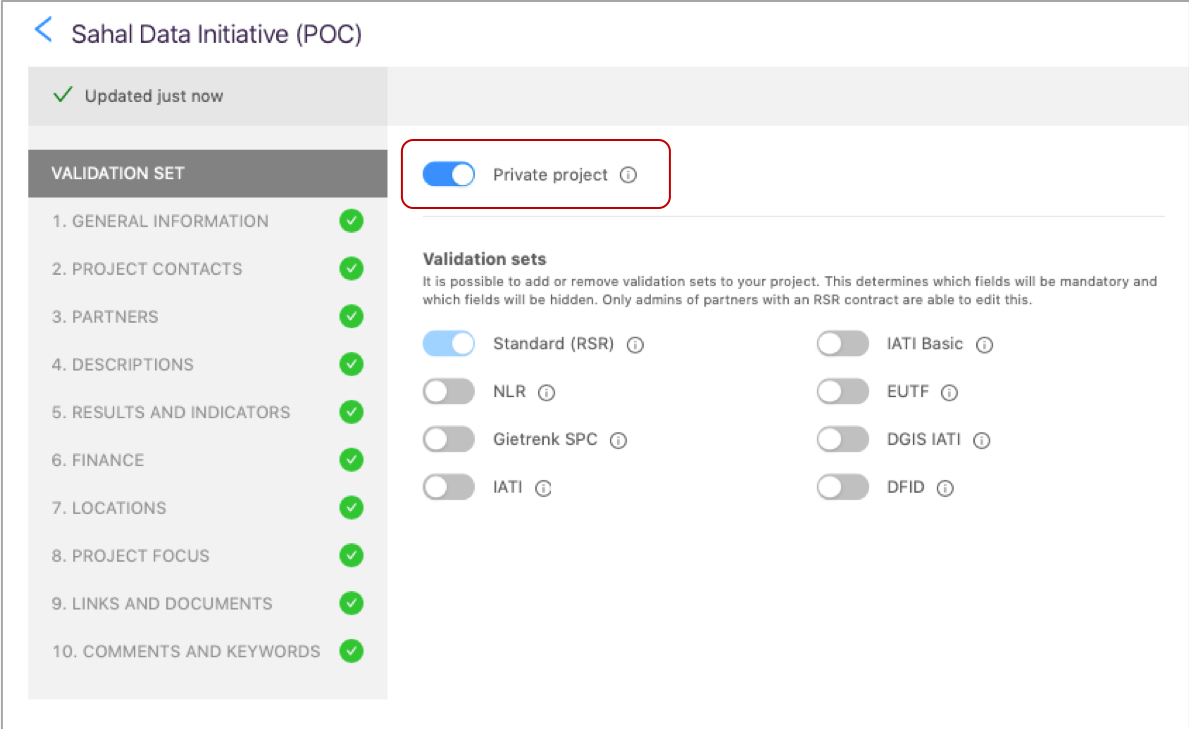Image resolution: width=1189 pixels, height=729 pixels.
Task: Click the Sahal Data Initiative (POC) title
Action: point(216,34)
